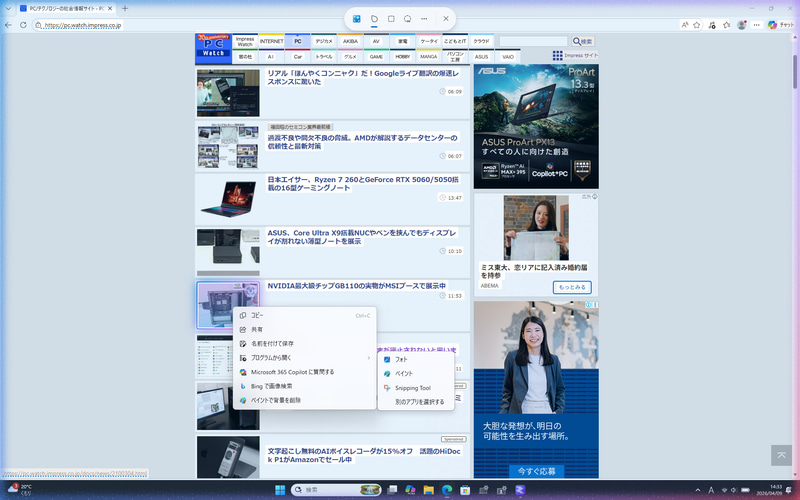Image resolution: width=800 pixels, height=500 pixels.
Task: Click the Windows taskbar search box
Action: 336,490
